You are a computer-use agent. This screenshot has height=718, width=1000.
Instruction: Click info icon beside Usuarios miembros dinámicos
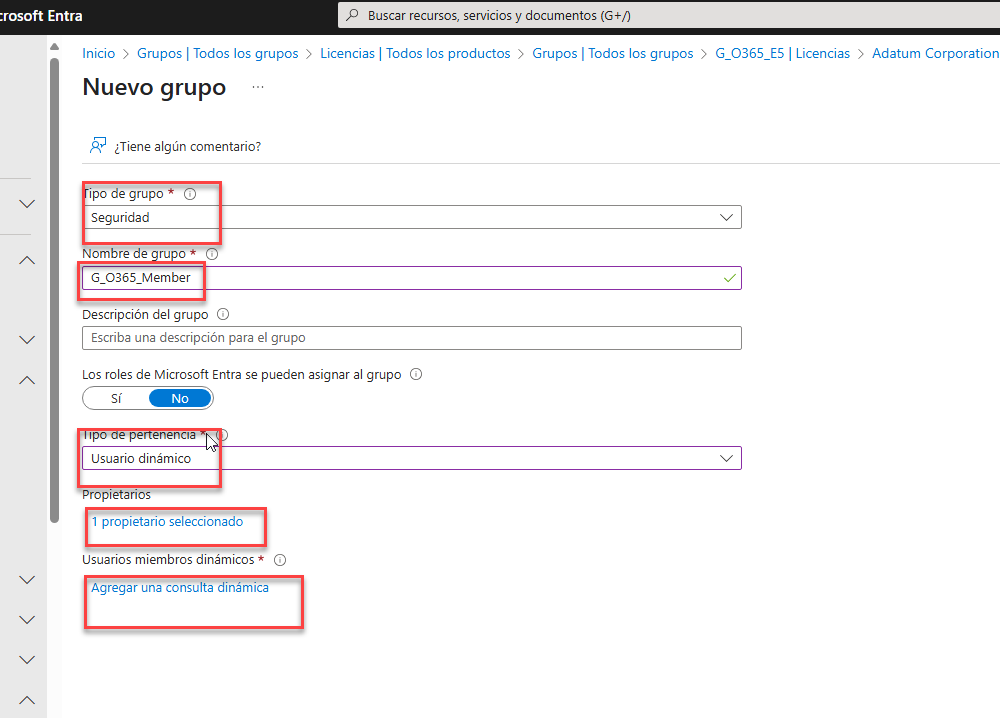[x=280, y=560]
